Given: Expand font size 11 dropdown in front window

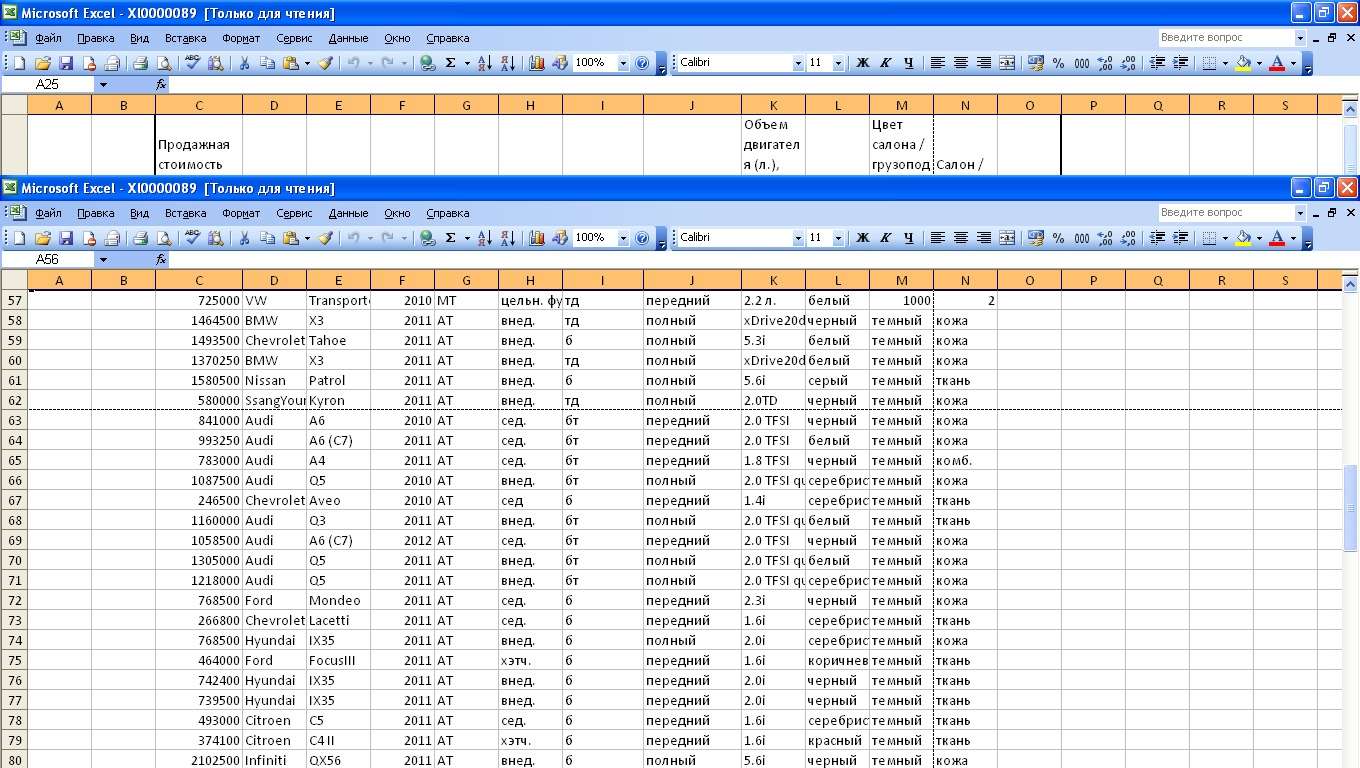Looking at the screenshot, I should (838, 238).
